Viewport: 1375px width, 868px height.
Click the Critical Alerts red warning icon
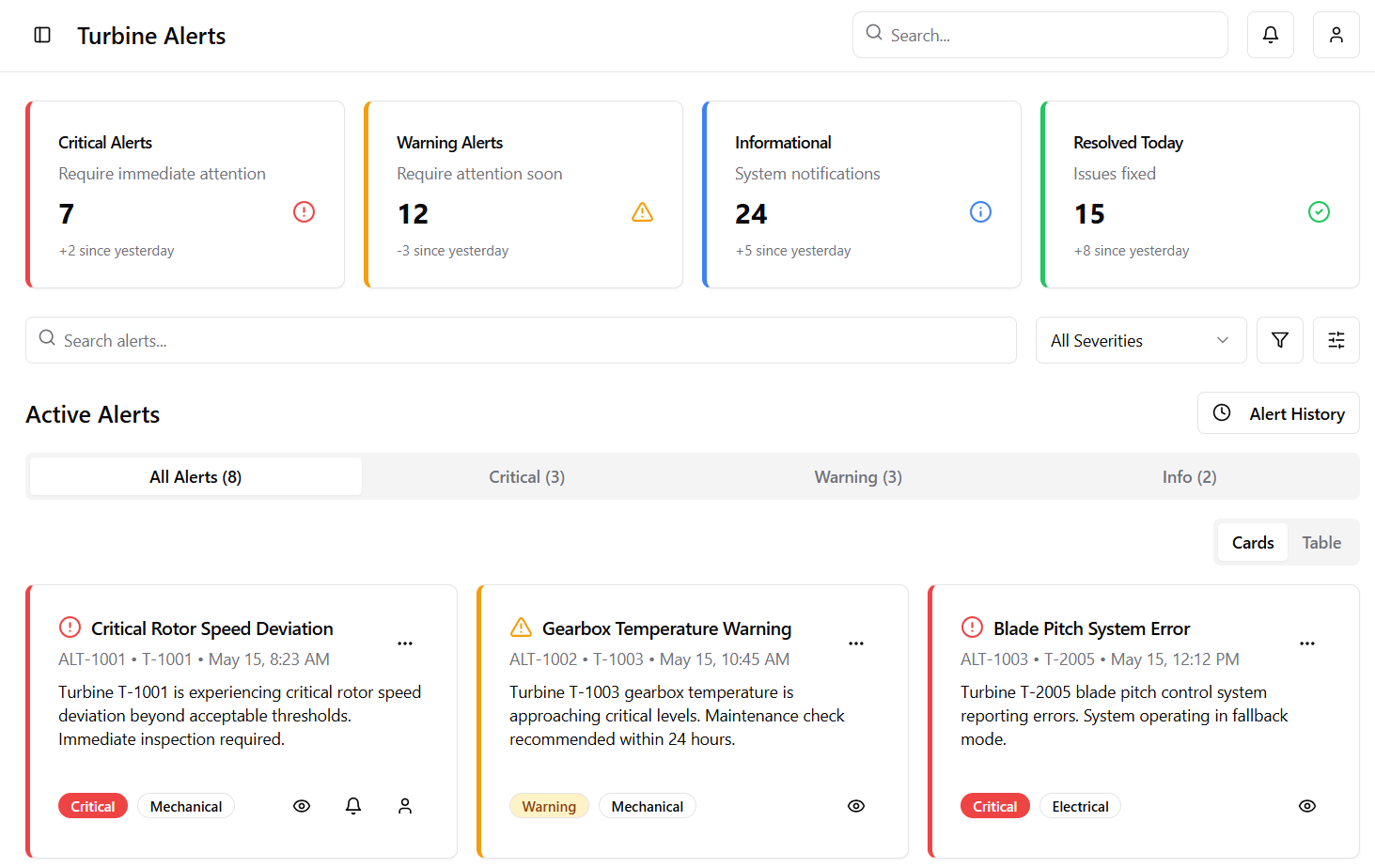304,212
